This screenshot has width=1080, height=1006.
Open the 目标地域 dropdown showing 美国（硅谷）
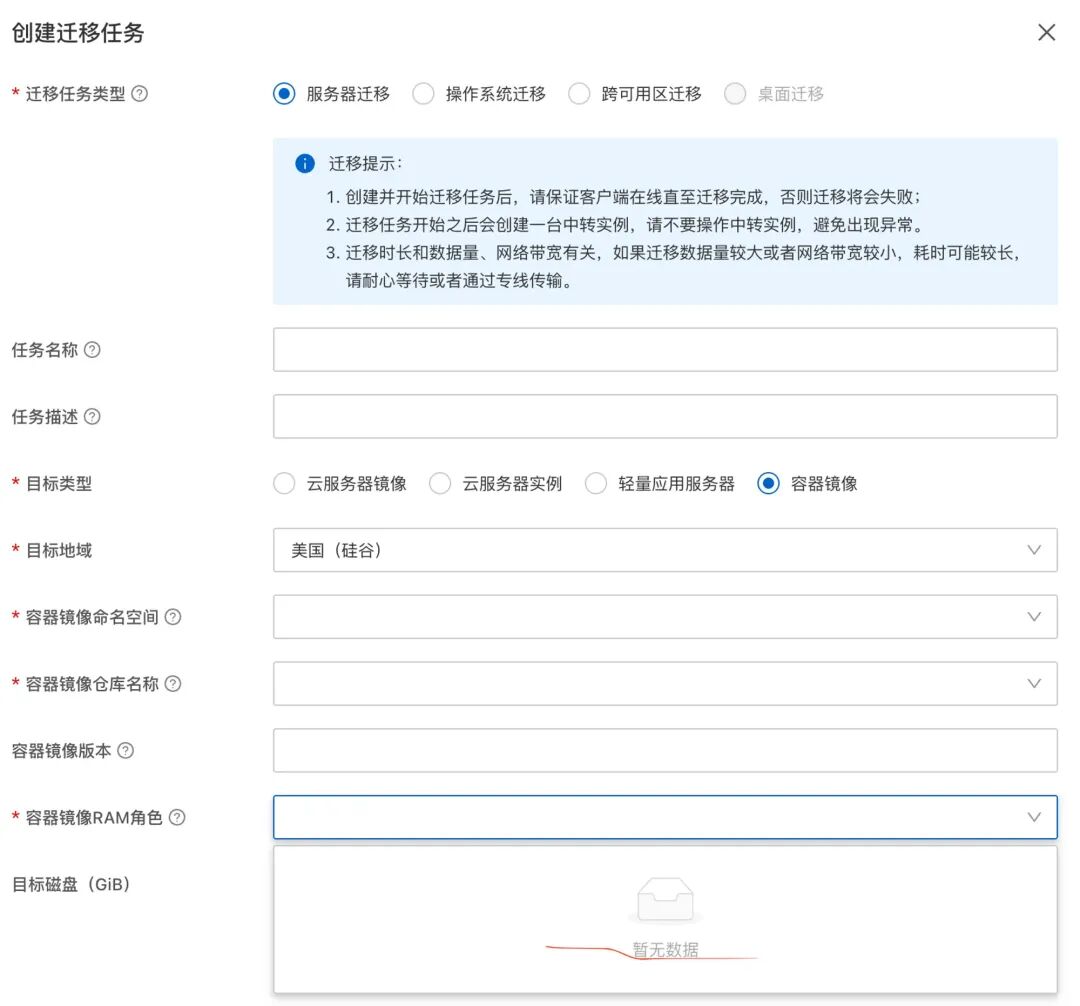665,550
